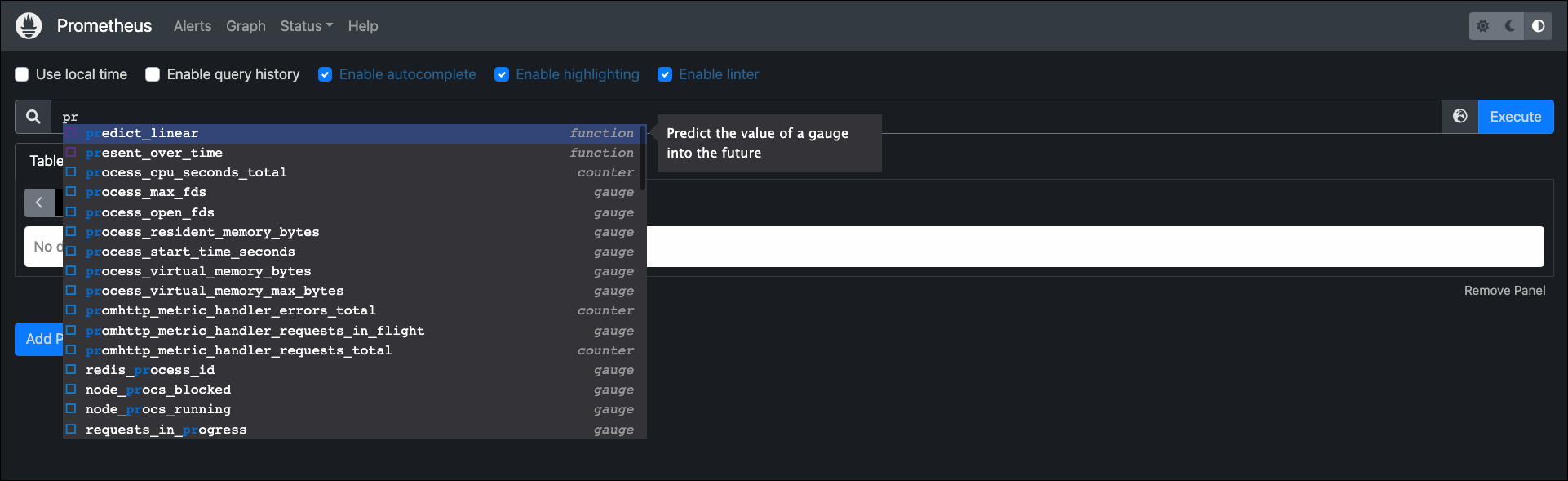Viewport: 1568px width, 481px height.
Task: Run the query with Execute button
Action: (1516, 117)
